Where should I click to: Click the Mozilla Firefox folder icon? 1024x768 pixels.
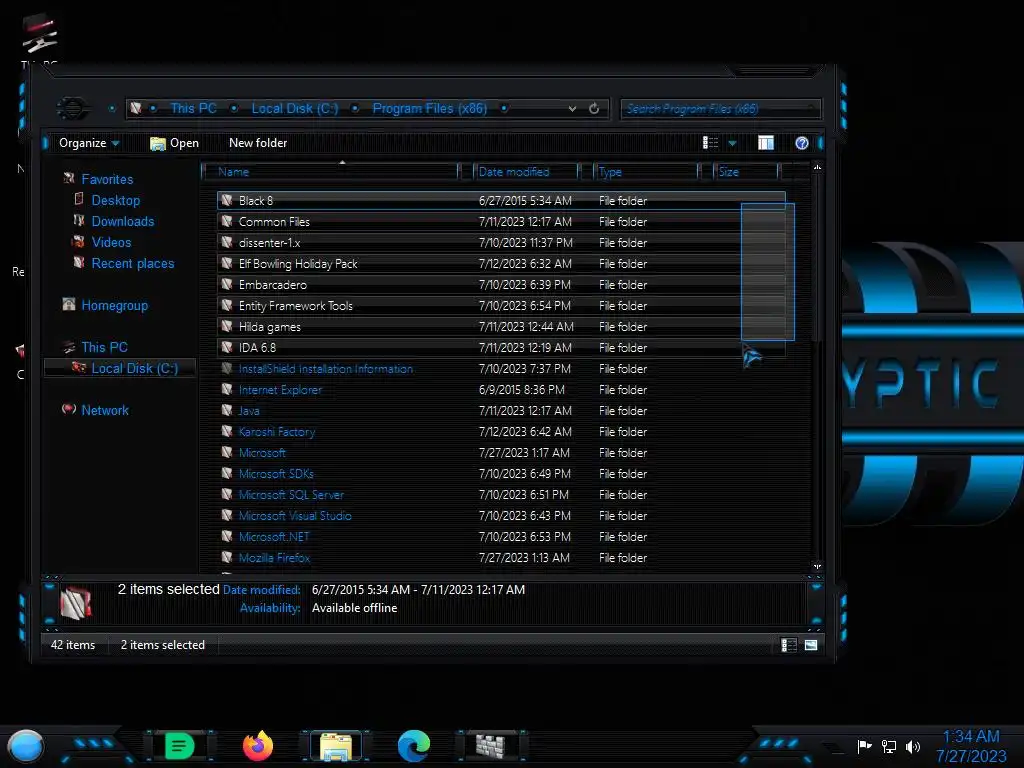pos(227,557)
